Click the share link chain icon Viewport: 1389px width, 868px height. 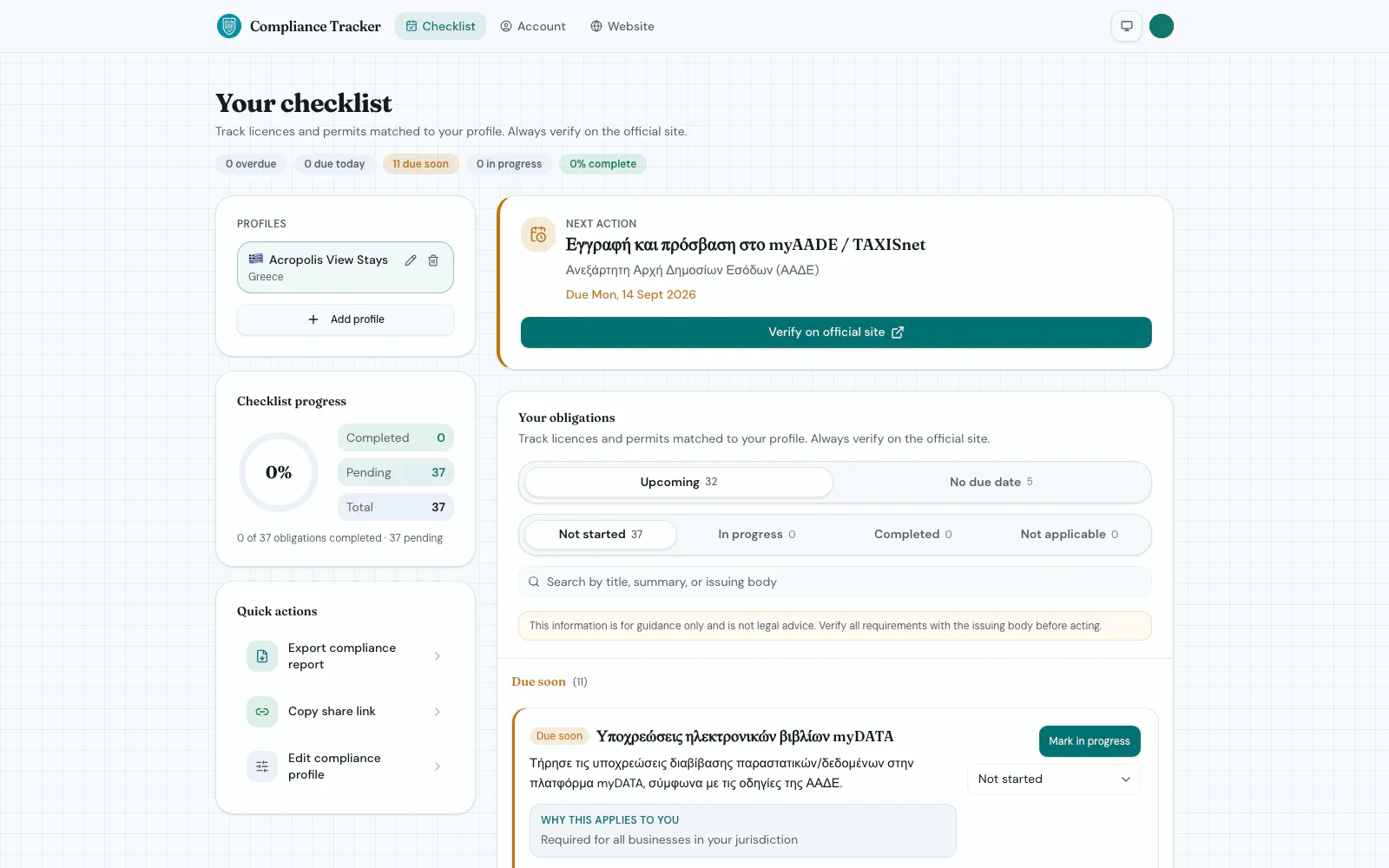click(262, 712)
